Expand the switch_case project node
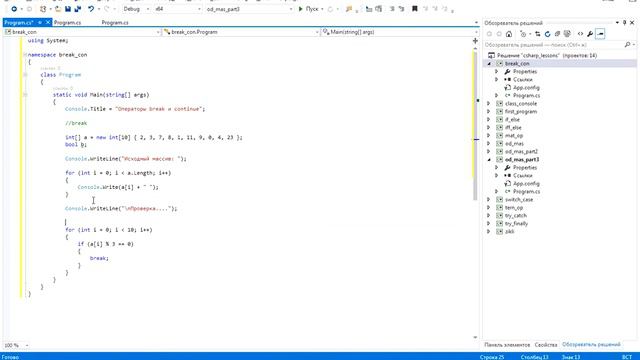The height and width of the screenshot is (360, 640). pos(489,200)
